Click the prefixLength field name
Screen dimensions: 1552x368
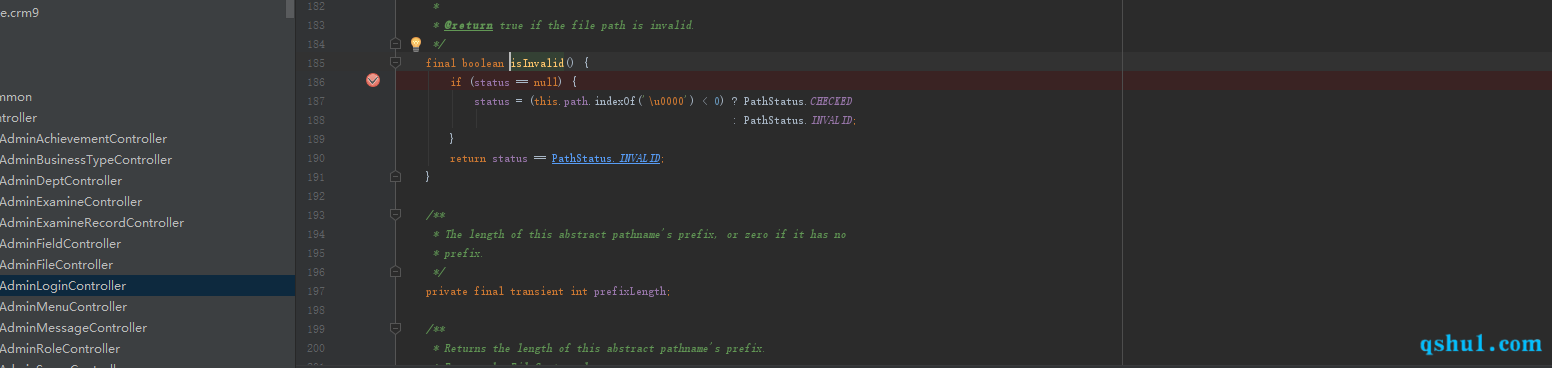(x=630, y=292)
